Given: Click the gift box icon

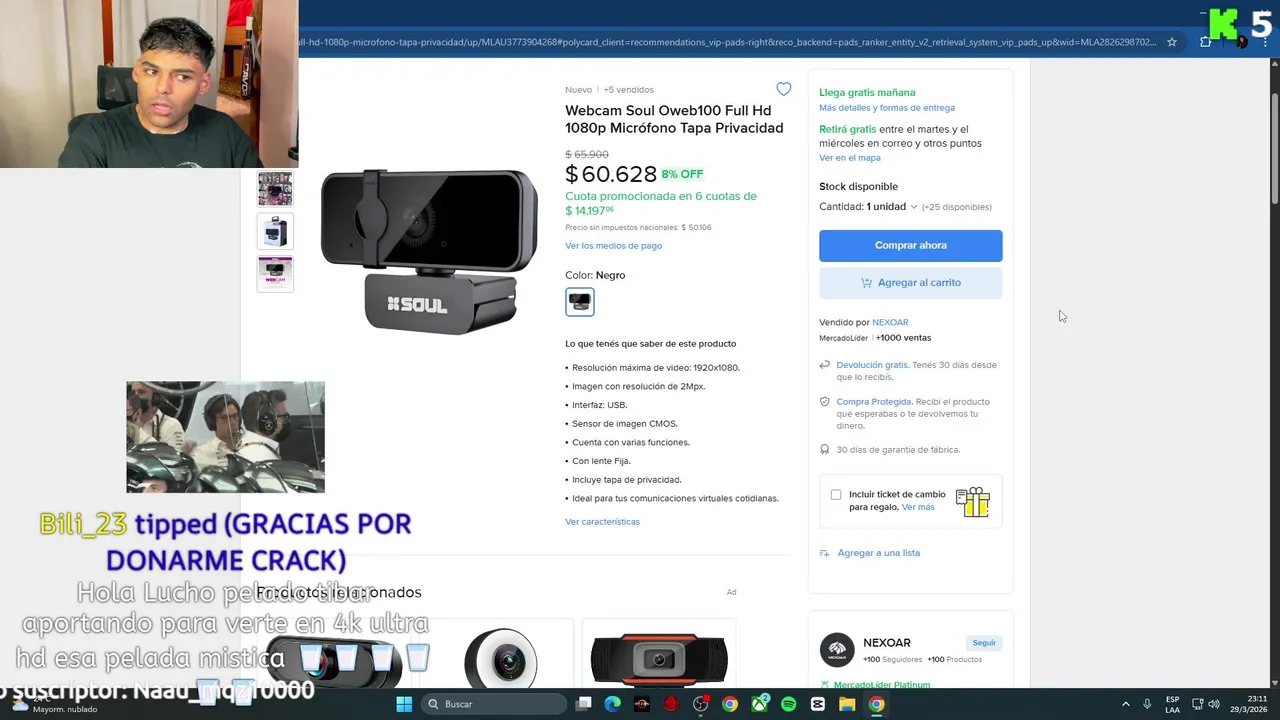Looking at the screenshot, I should [x=972, y=501].
